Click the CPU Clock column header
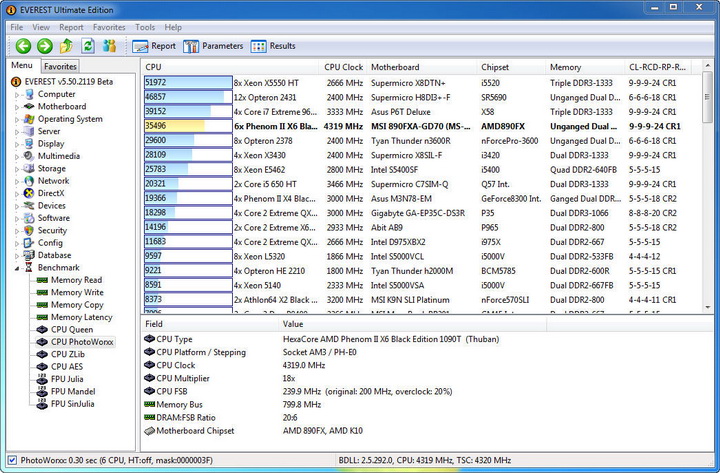The image size is (720, 473). click(x=343, y=67)
